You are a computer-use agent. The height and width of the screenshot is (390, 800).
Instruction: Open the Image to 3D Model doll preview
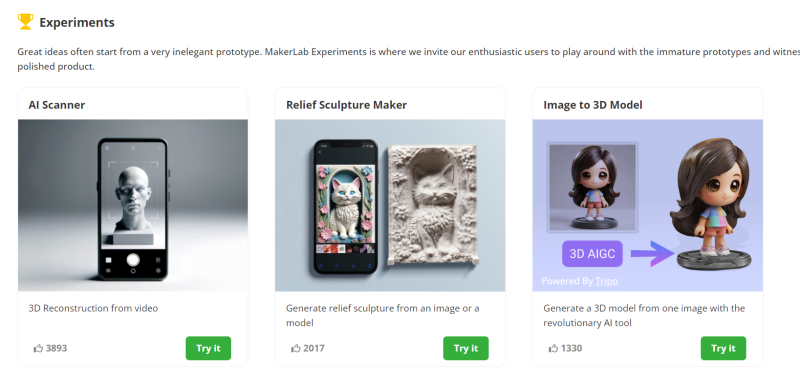tap(648, 205)
